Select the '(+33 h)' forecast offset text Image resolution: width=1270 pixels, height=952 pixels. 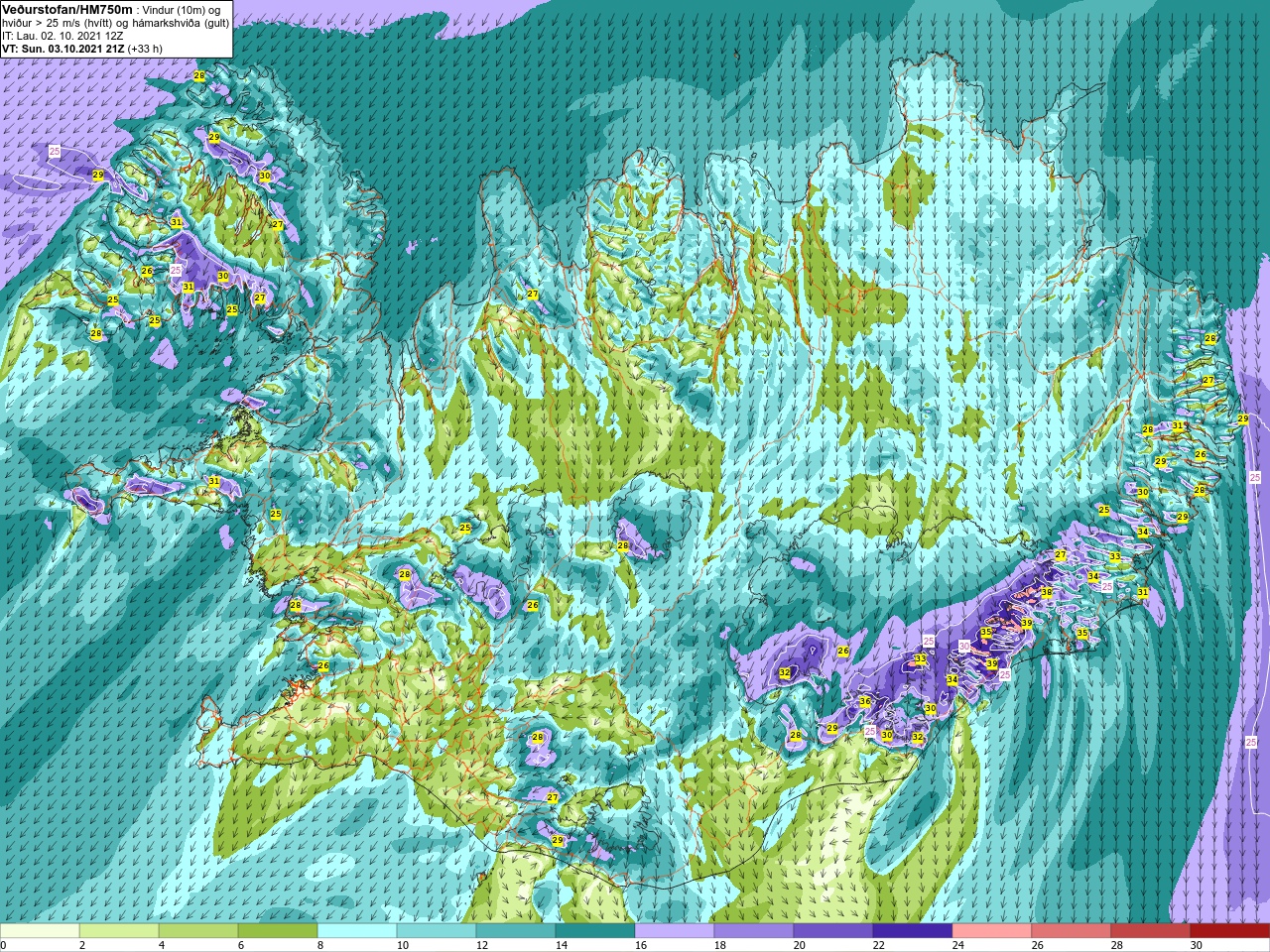(x=146, y=48)
